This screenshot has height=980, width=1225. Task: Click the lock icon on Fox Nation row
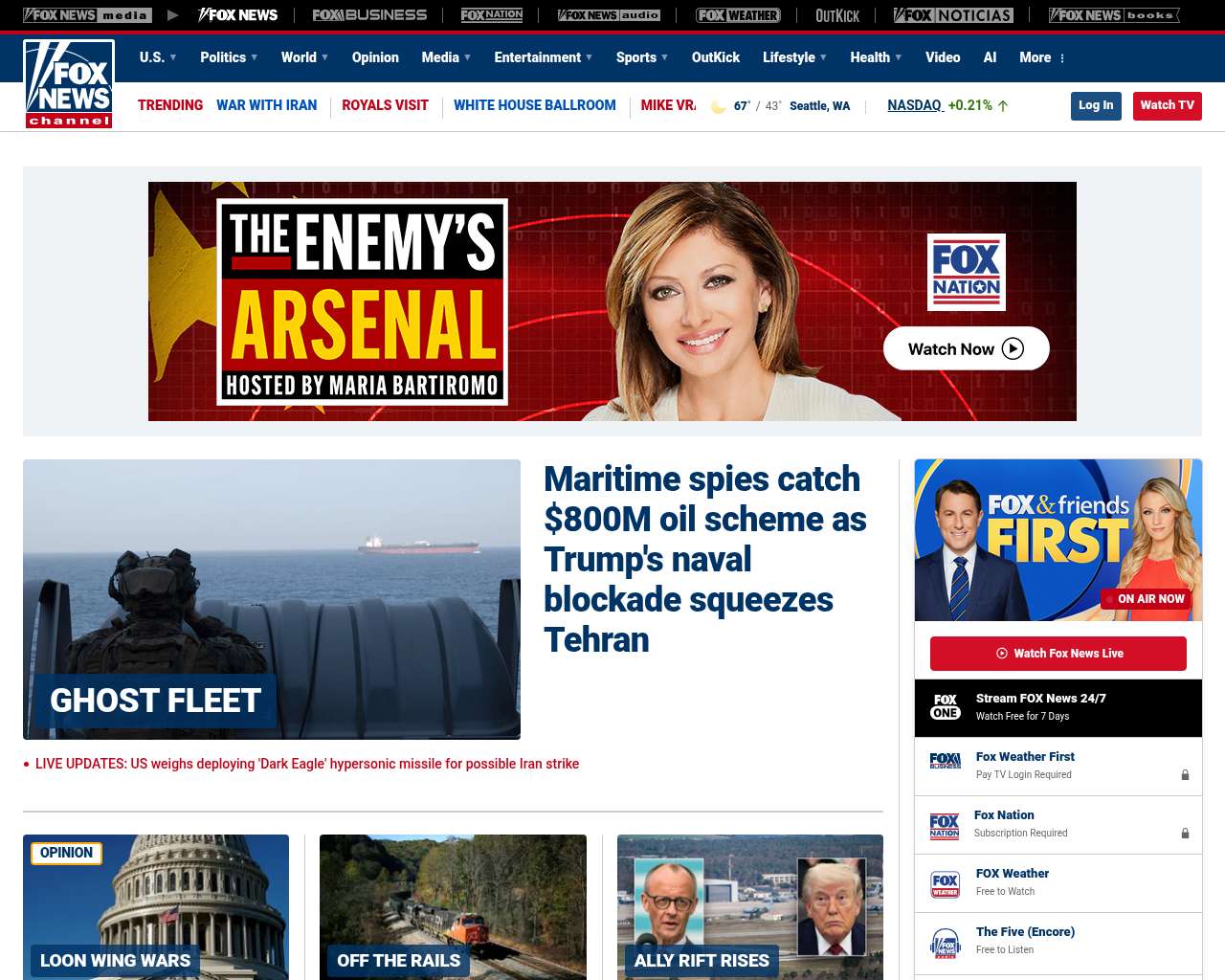click(1185, 834)
